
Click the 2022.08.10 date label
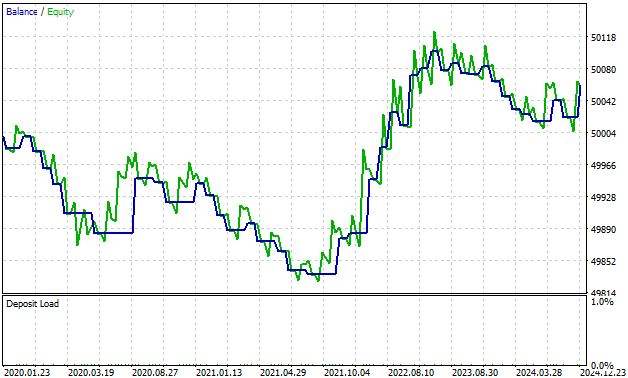pos(411,373)
